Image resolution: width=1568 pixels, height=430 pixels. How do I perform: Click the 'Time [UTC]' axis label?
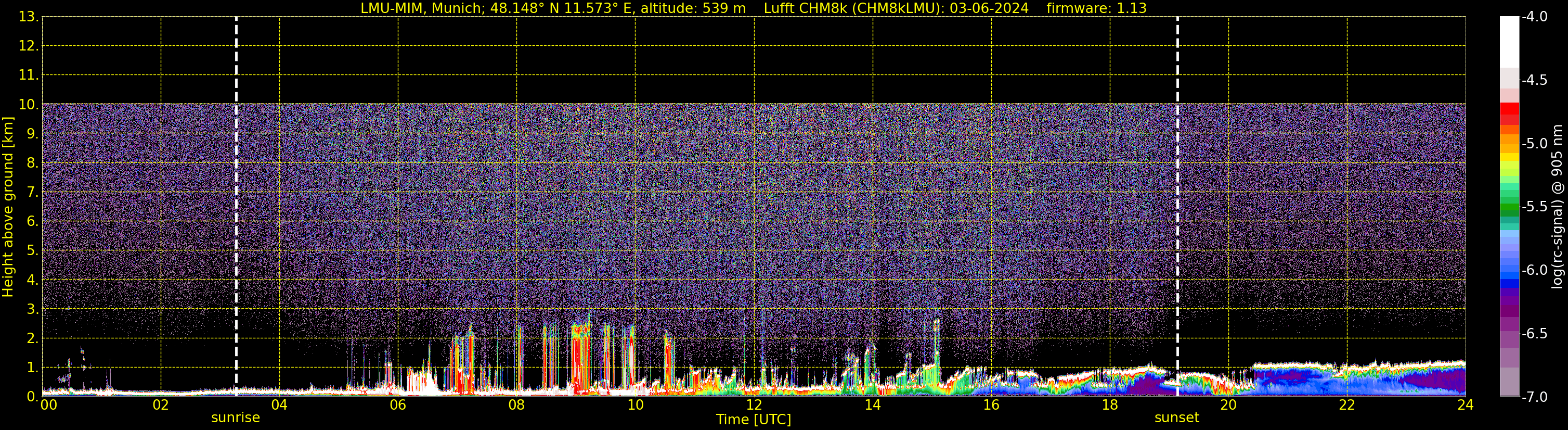(754, 420)
